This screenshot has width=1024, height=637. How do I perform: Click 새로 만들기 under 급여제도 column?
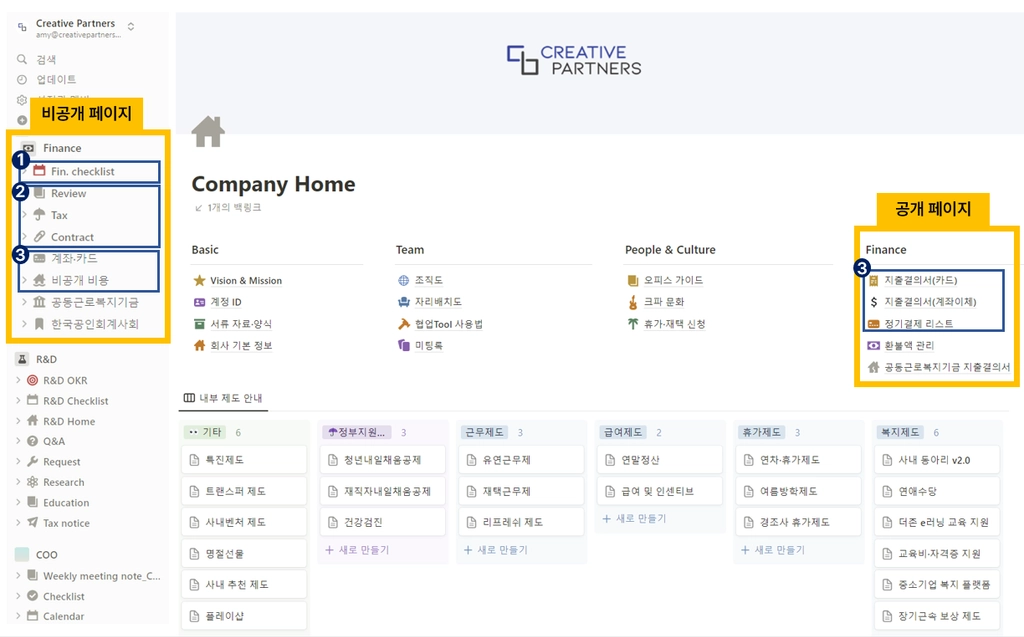click(634, 519)
